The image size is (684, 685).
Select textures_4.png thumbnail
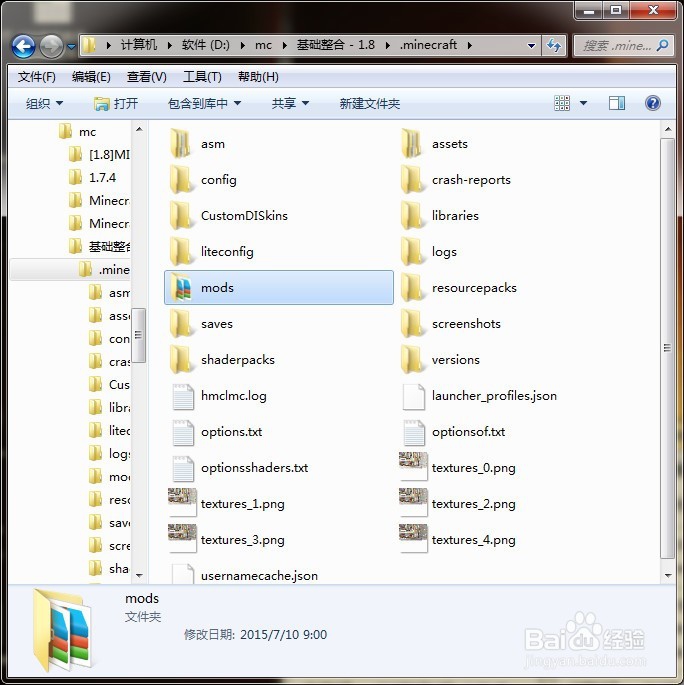[413, 539]
